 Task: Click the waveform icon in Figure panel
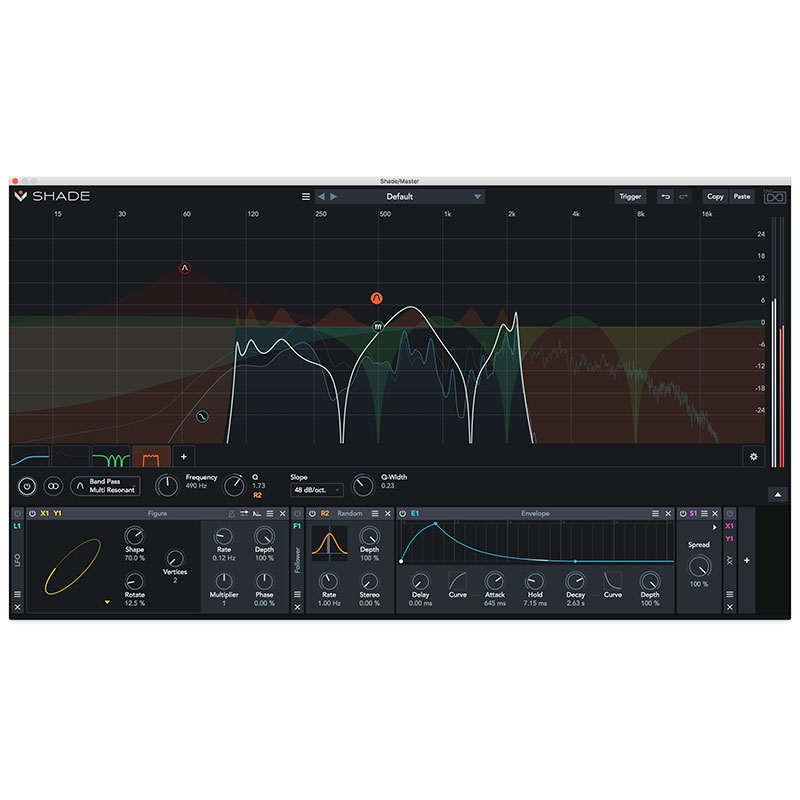click(x=257, y=514)
